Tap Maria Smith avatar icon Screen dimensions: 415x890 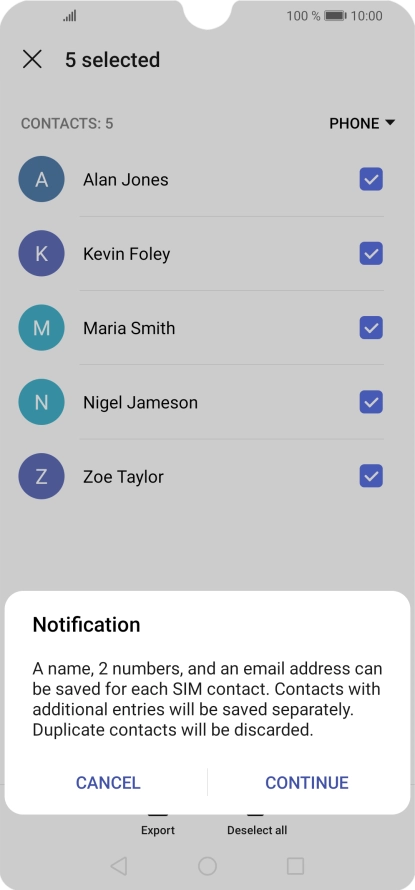(x=41, y=328)
